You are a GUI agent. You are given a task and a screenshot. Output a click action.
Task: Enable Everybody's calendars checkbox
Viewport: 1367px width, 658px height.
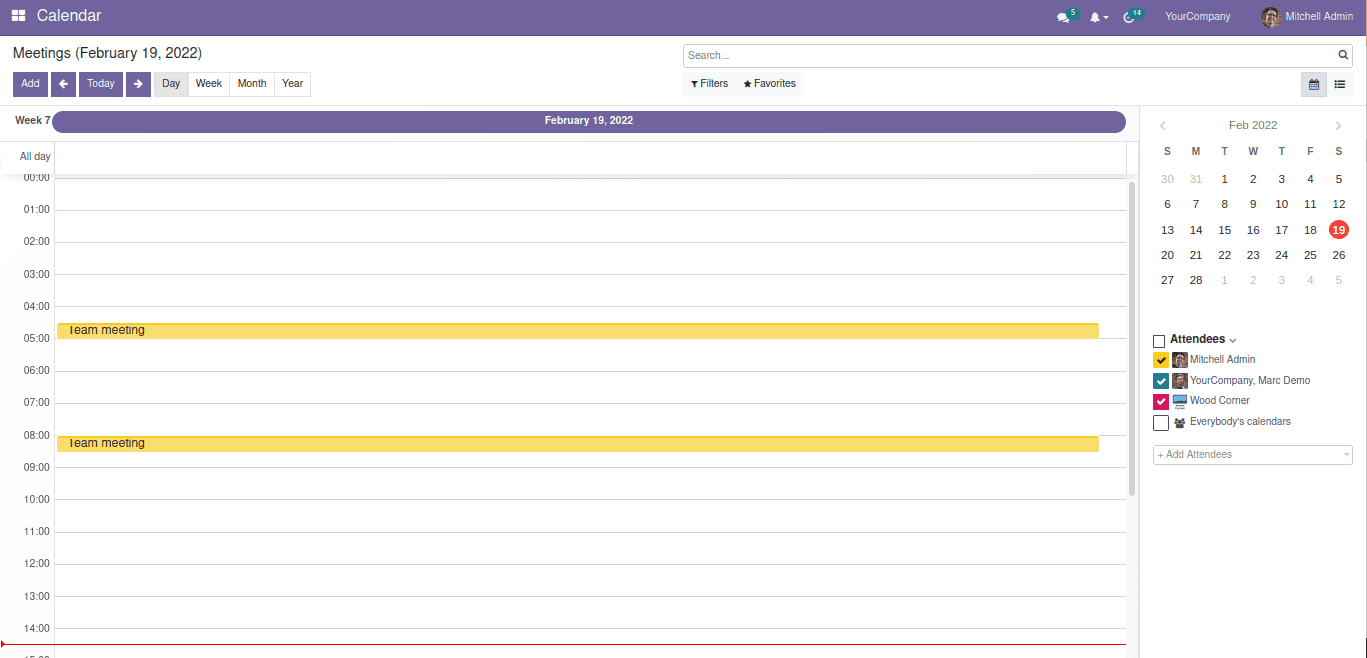(x=1161, y=423)
